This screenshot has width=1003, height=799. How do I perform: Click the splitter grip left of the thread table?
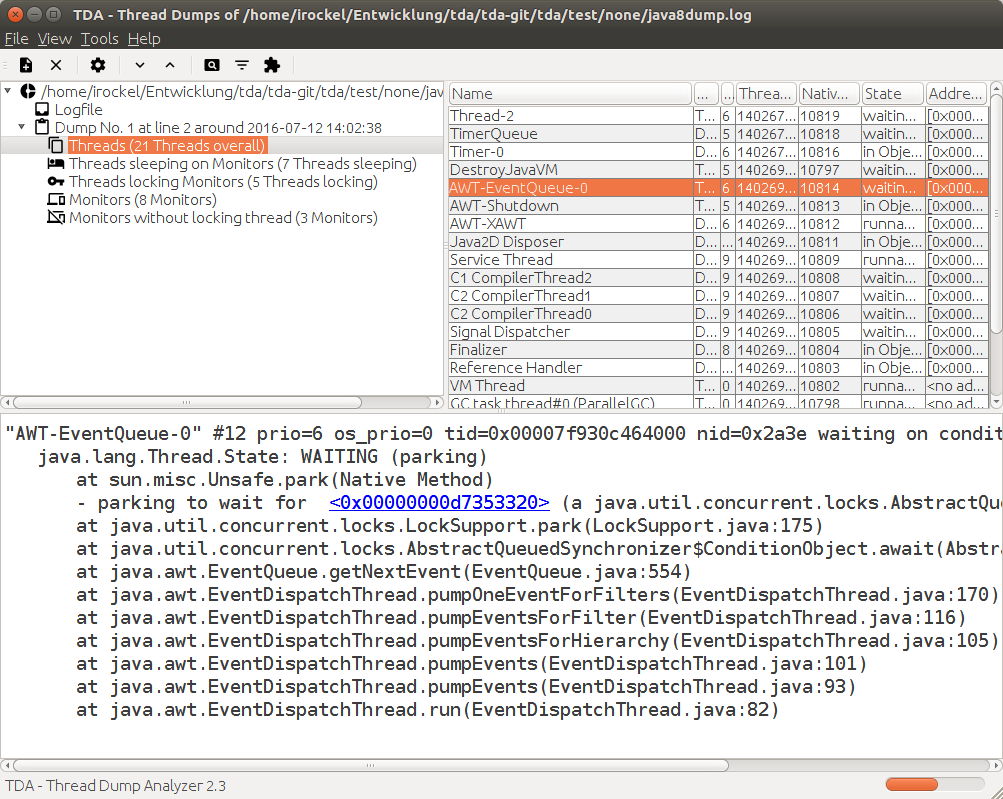(446, 244)
